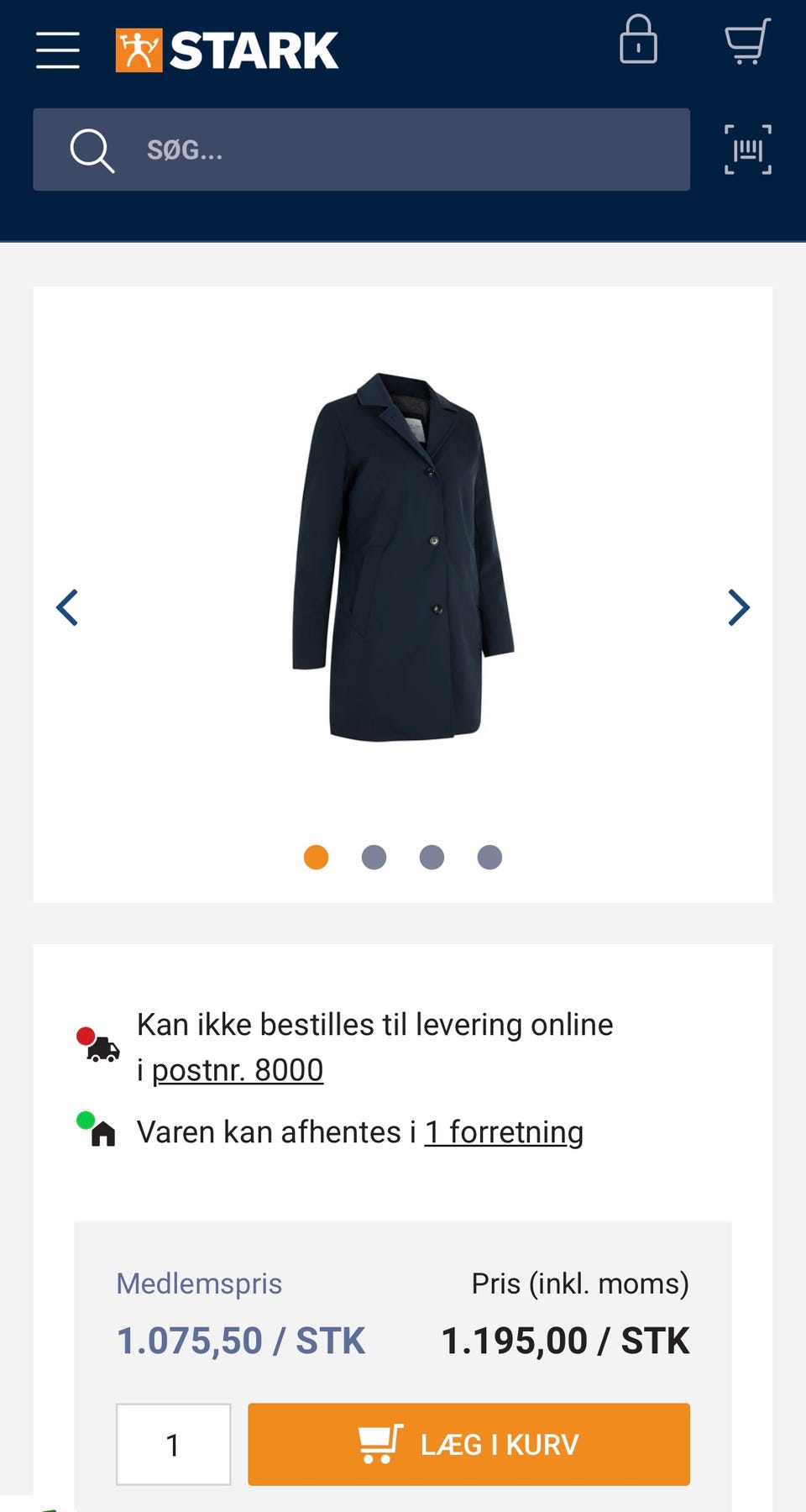Screen dimensions: 806x1512
Task: Select the fourth carousel dot
Action: point(489,857)
